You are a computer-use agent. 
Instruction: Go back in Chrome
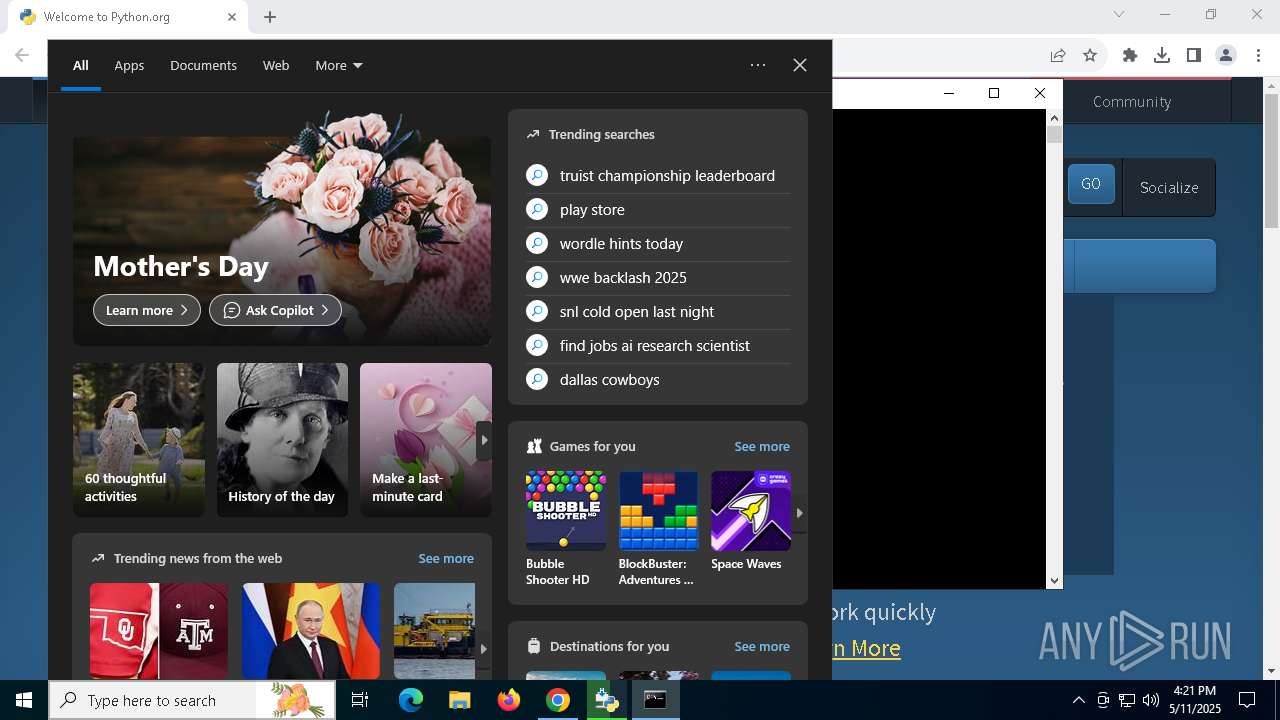click(x=23, y=56)
